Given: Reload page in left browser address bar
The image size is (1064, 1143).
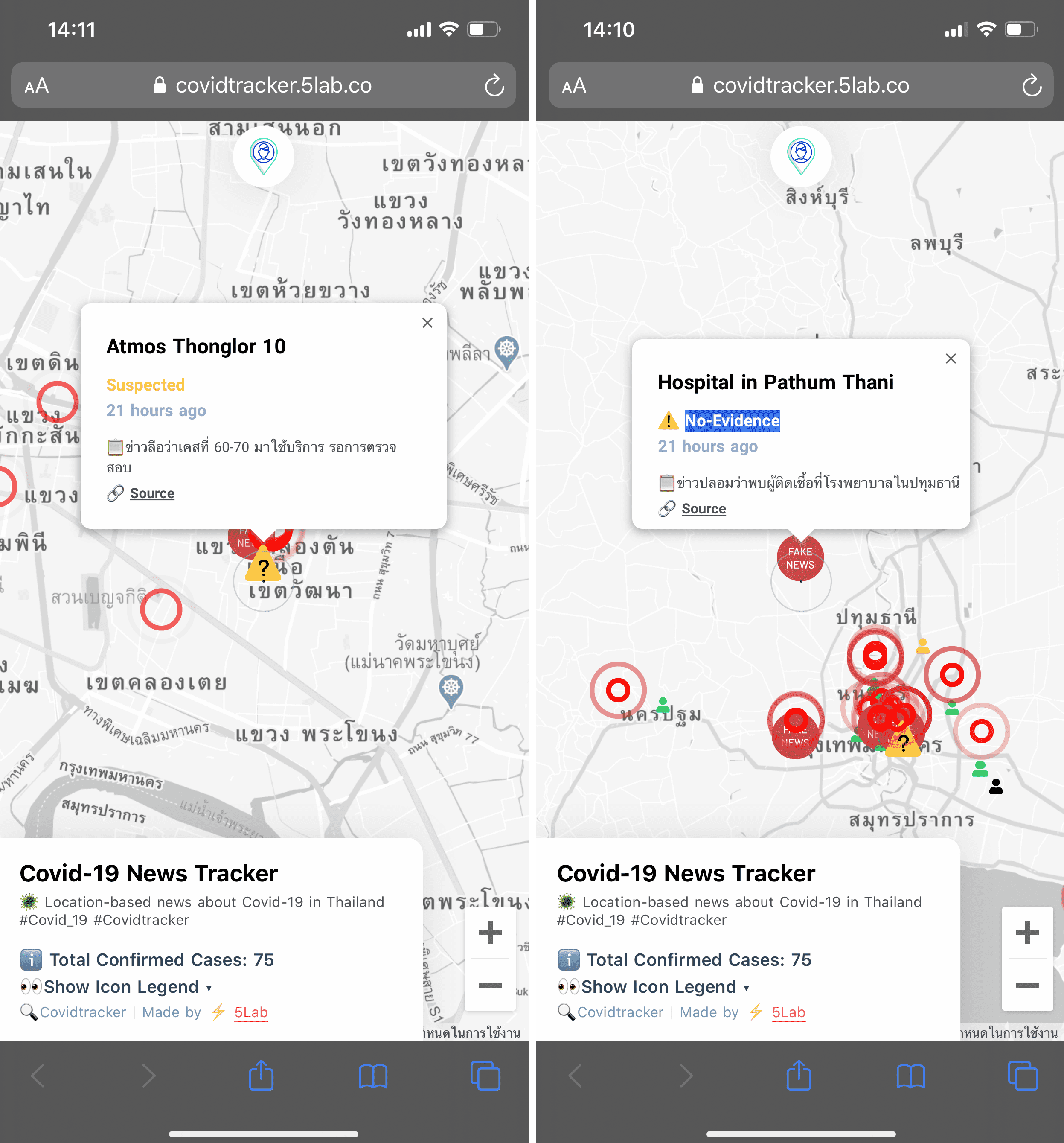Looking at the screenshot, I should pyautogui.click(x=494, y=86).
